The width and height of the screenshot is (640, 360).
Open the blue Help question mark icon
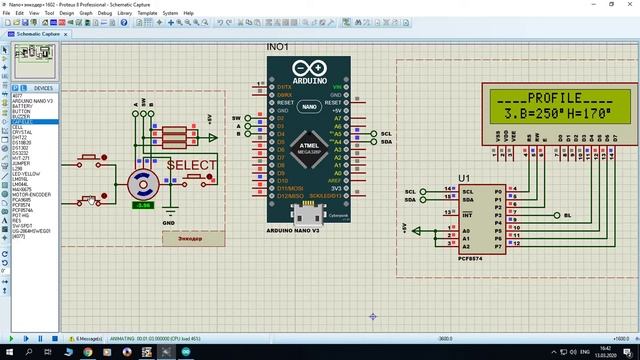124,23
